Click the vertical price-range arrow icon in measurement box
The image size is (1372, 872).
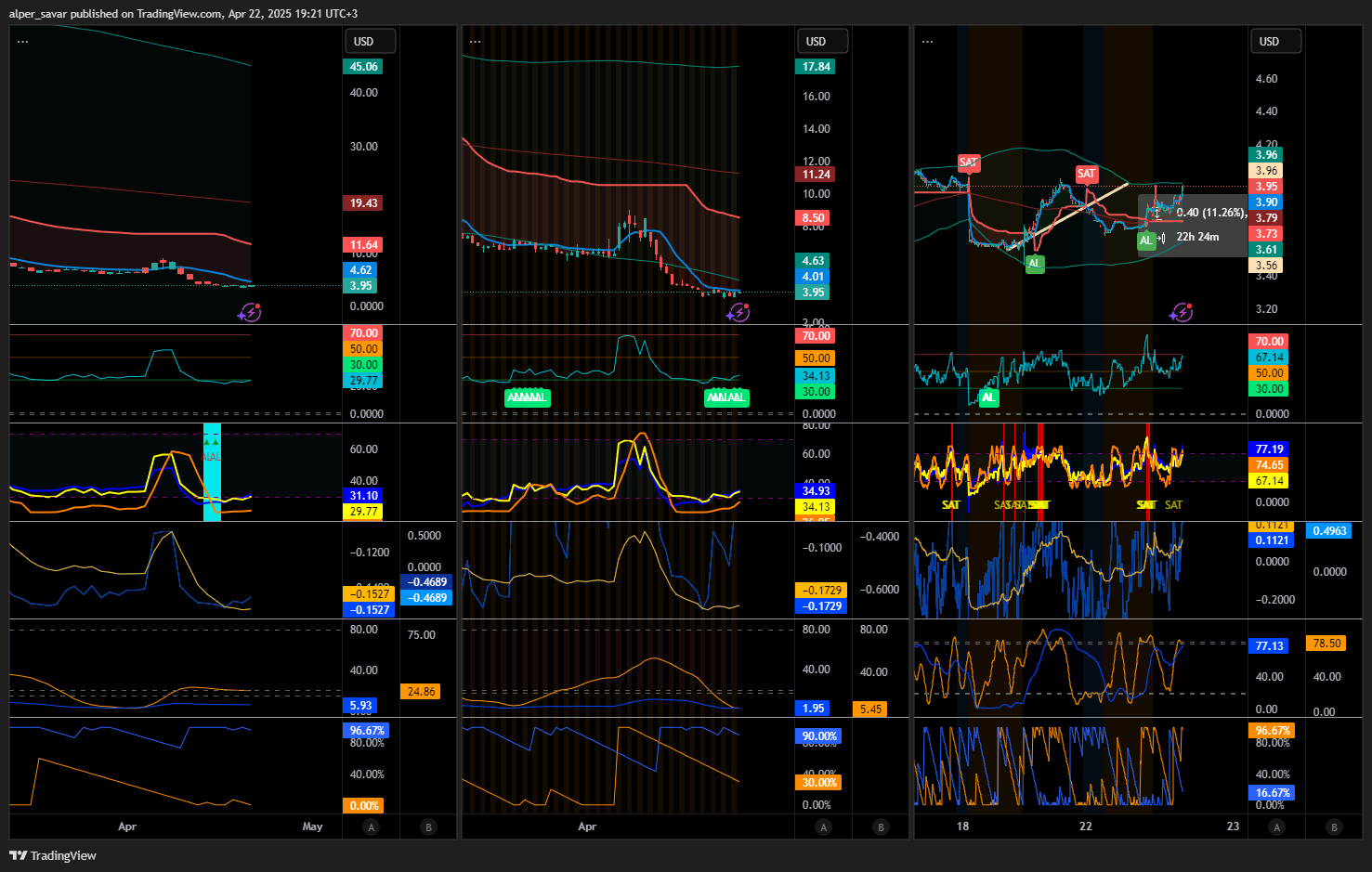click(x=1156, y=214)
